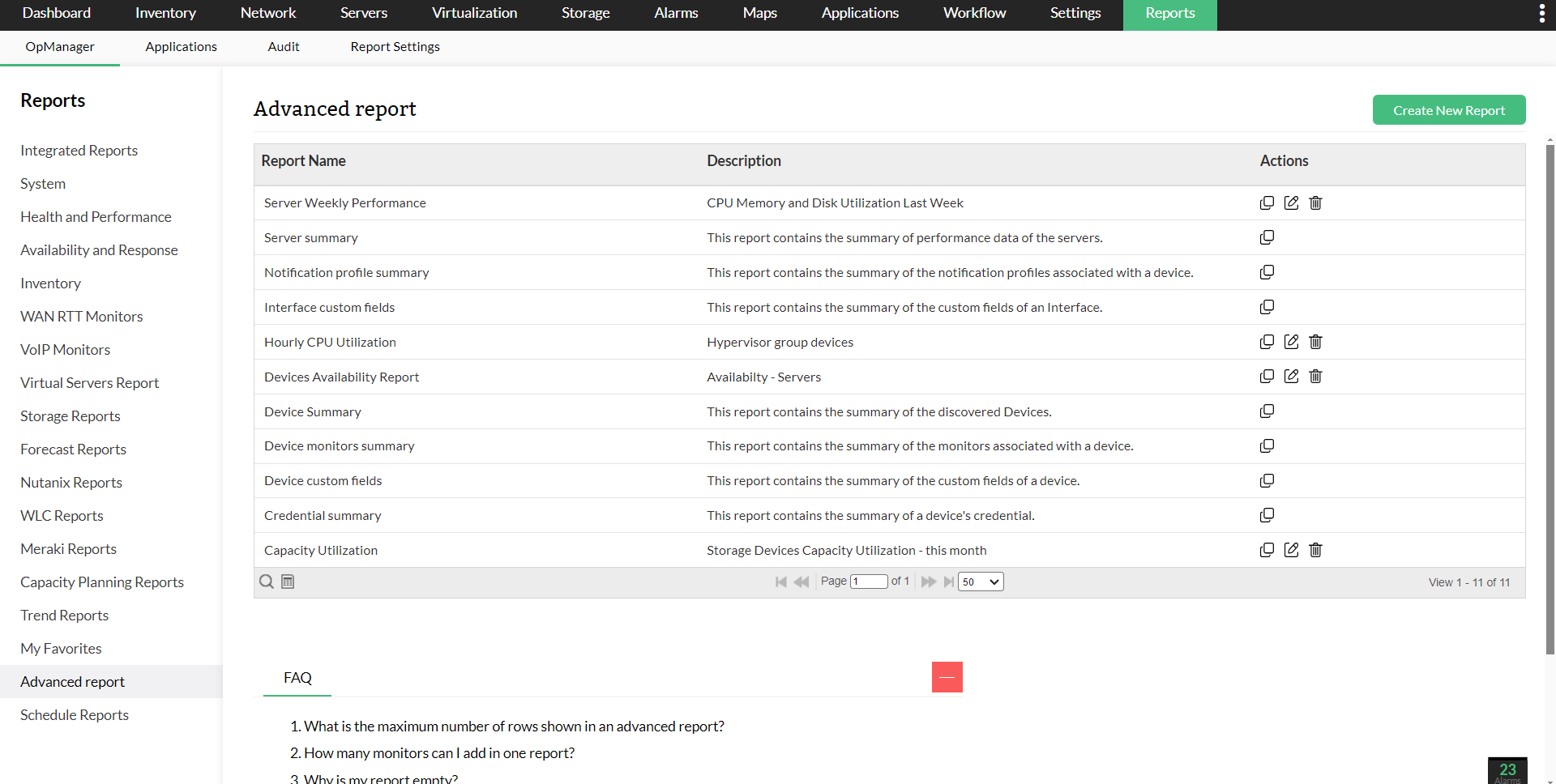This screenshot has width=1556, height=784.
Task: Switch to the Audit tab
Action: point(284,46)
